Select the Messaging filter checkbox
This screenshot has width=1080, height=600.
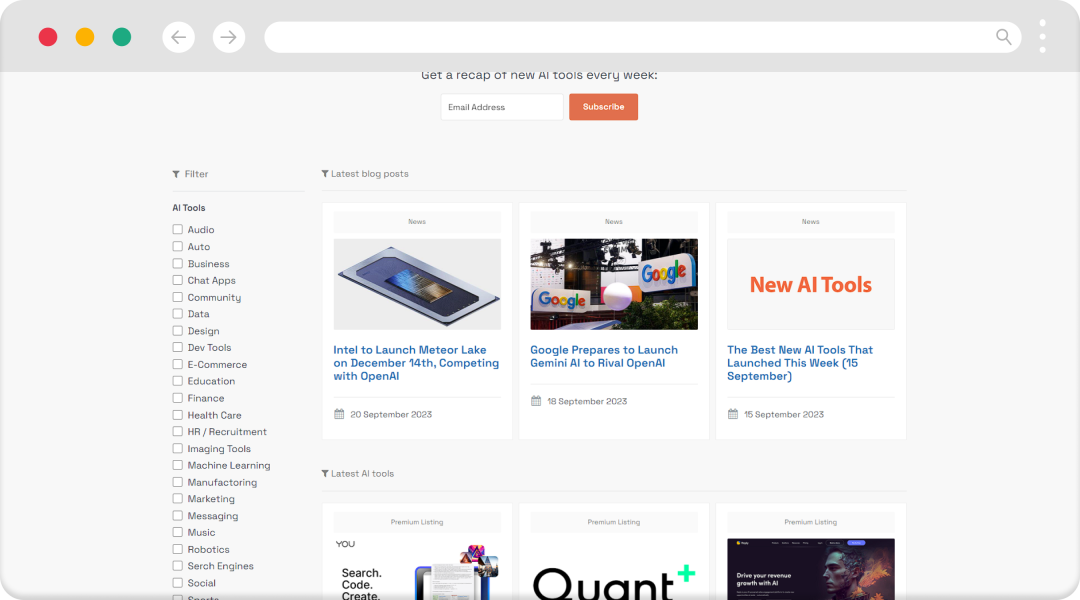tap(178, 515)
